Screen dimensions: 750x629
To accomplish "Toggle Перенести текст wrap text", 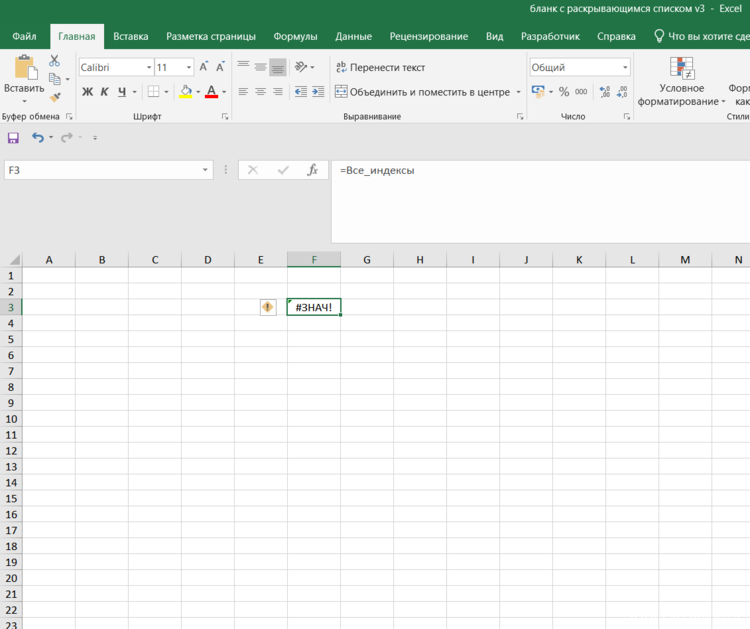I will 380,67.
